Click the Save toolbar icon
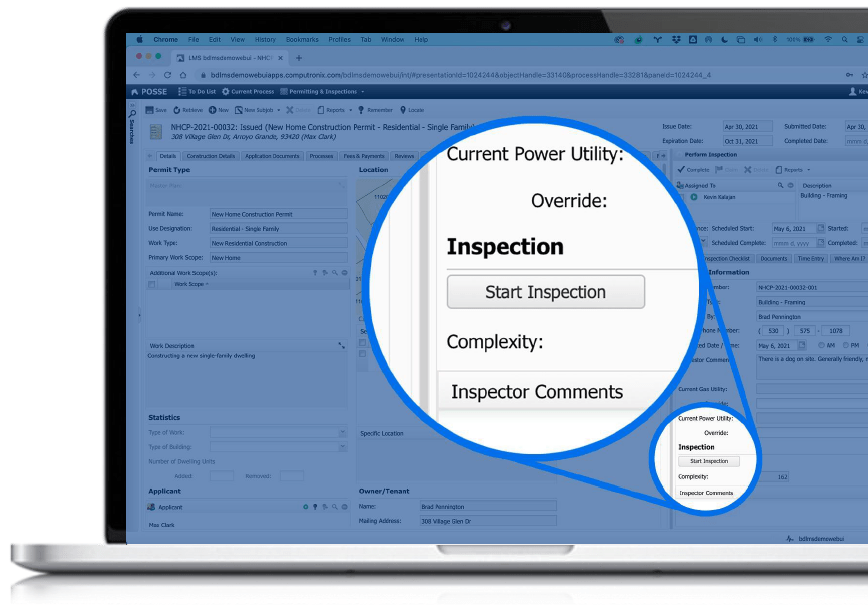The width and height of the screenshot is (868, 616). (x=149, y=110)
